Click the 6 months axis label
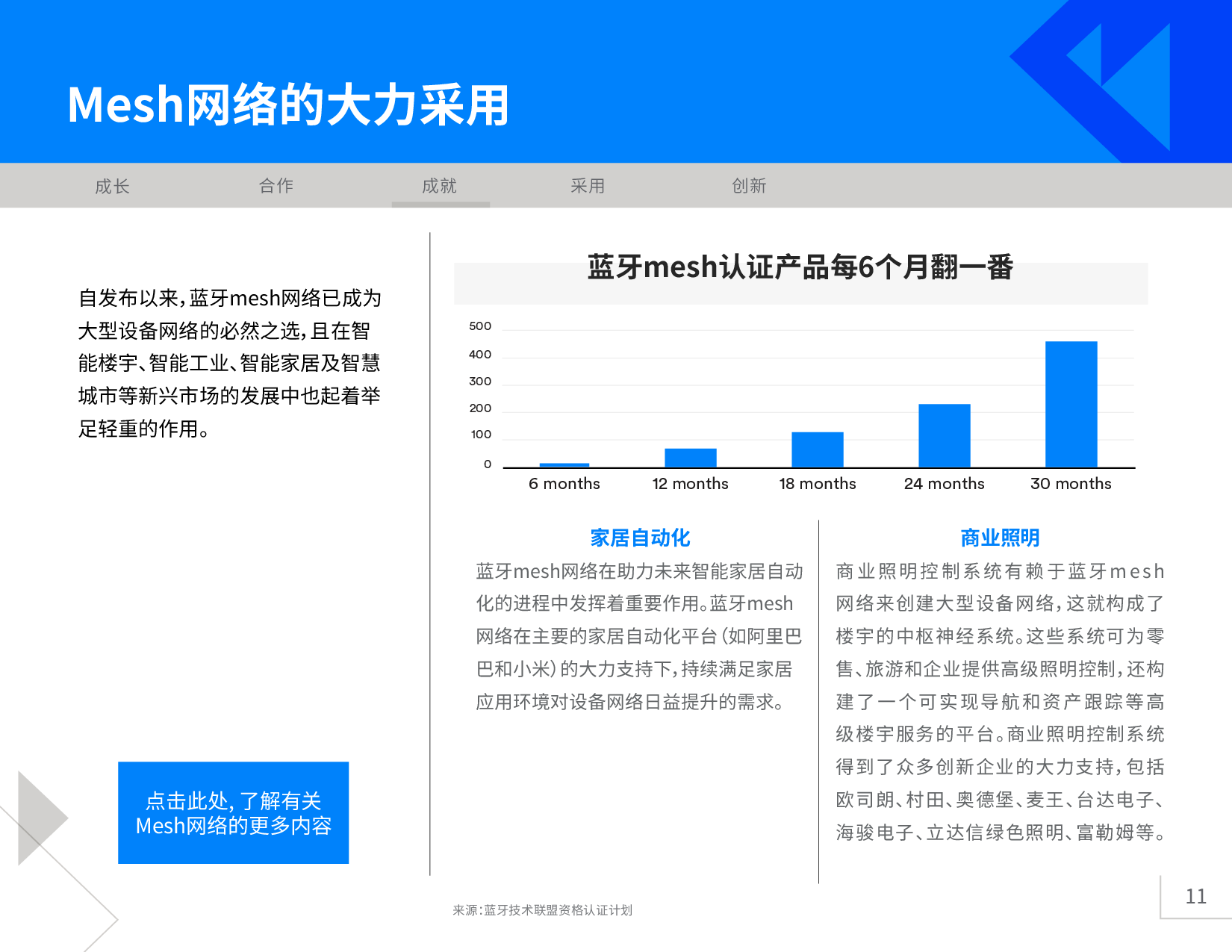Screen dimensions: 1232x952 564,484
